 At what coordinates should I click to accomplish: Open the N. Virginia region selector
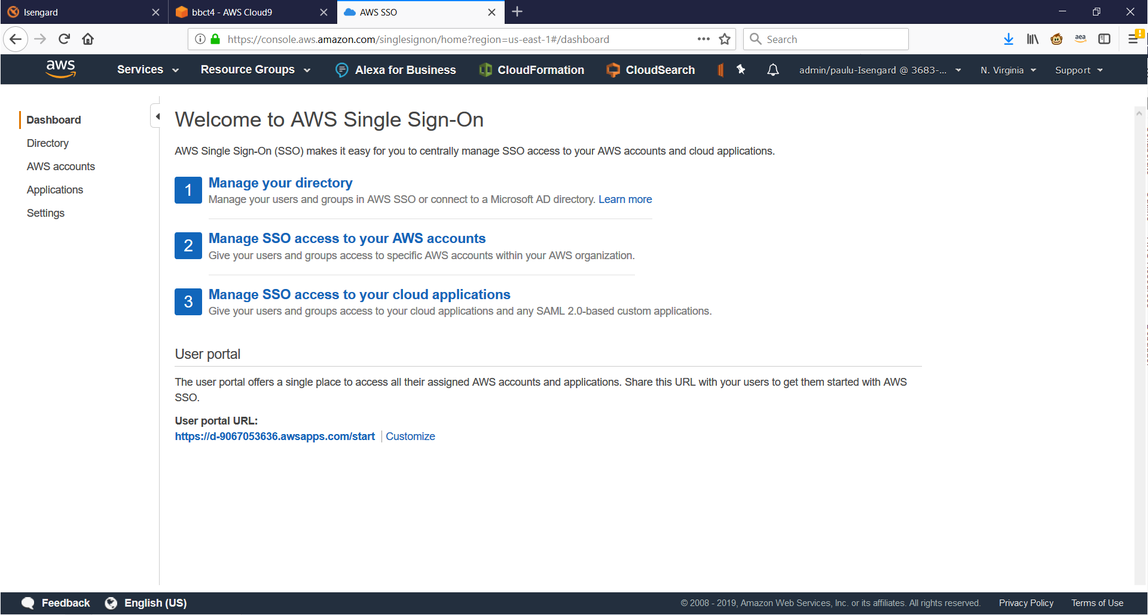pos(1008,70)
